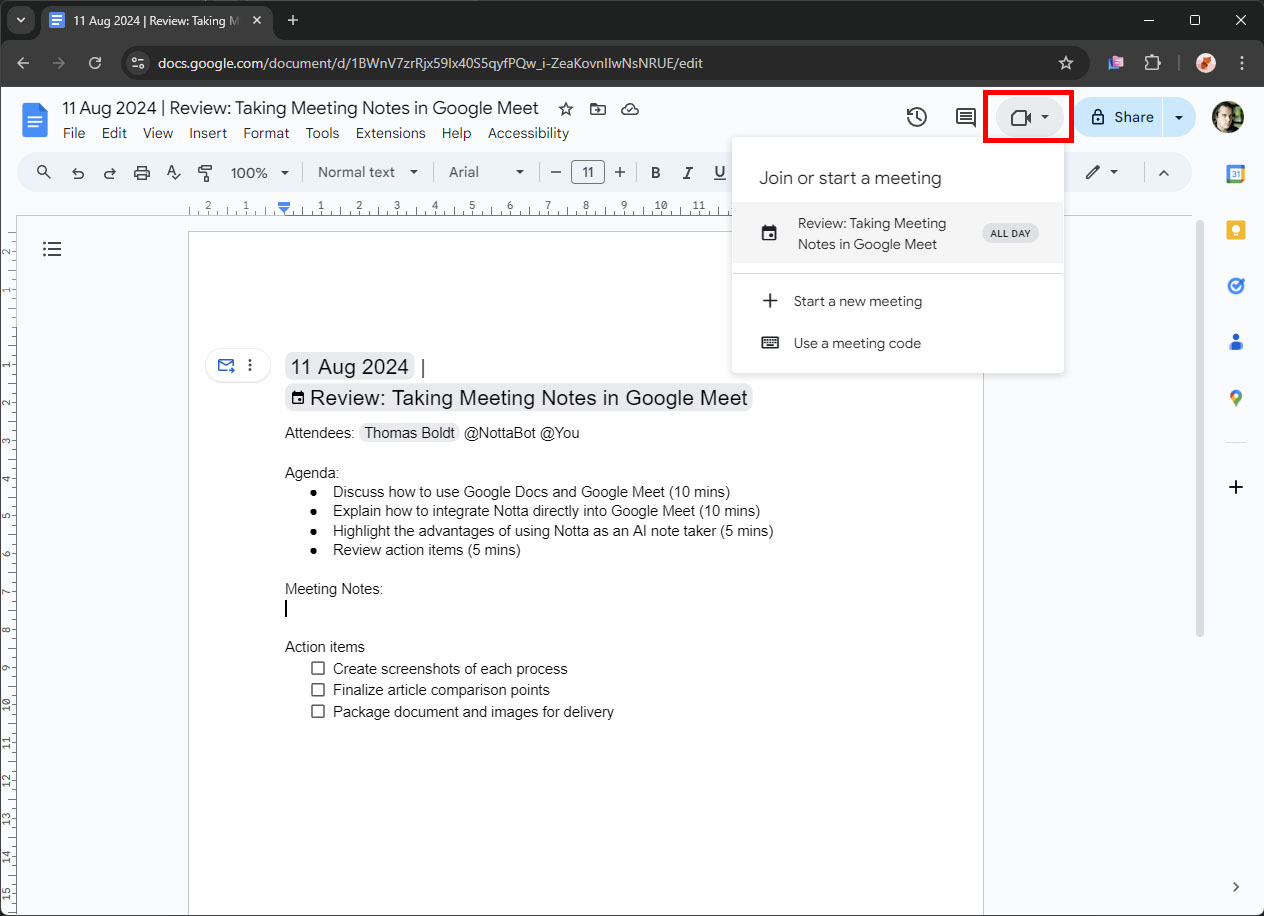The image size is (1264, 916).
Task: Apply underline formatting
Action: (x=719, y=173)
